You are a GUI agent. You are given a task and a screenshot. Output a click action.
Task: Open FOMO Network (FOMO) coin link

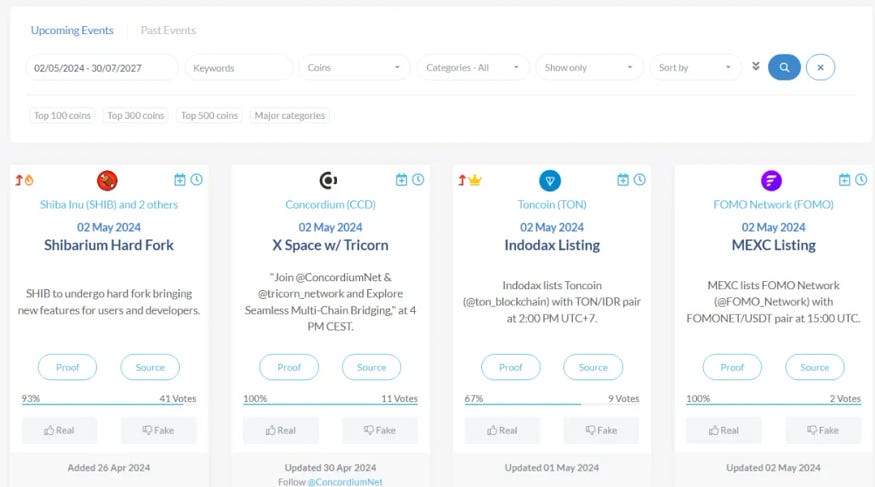point(773,205)
